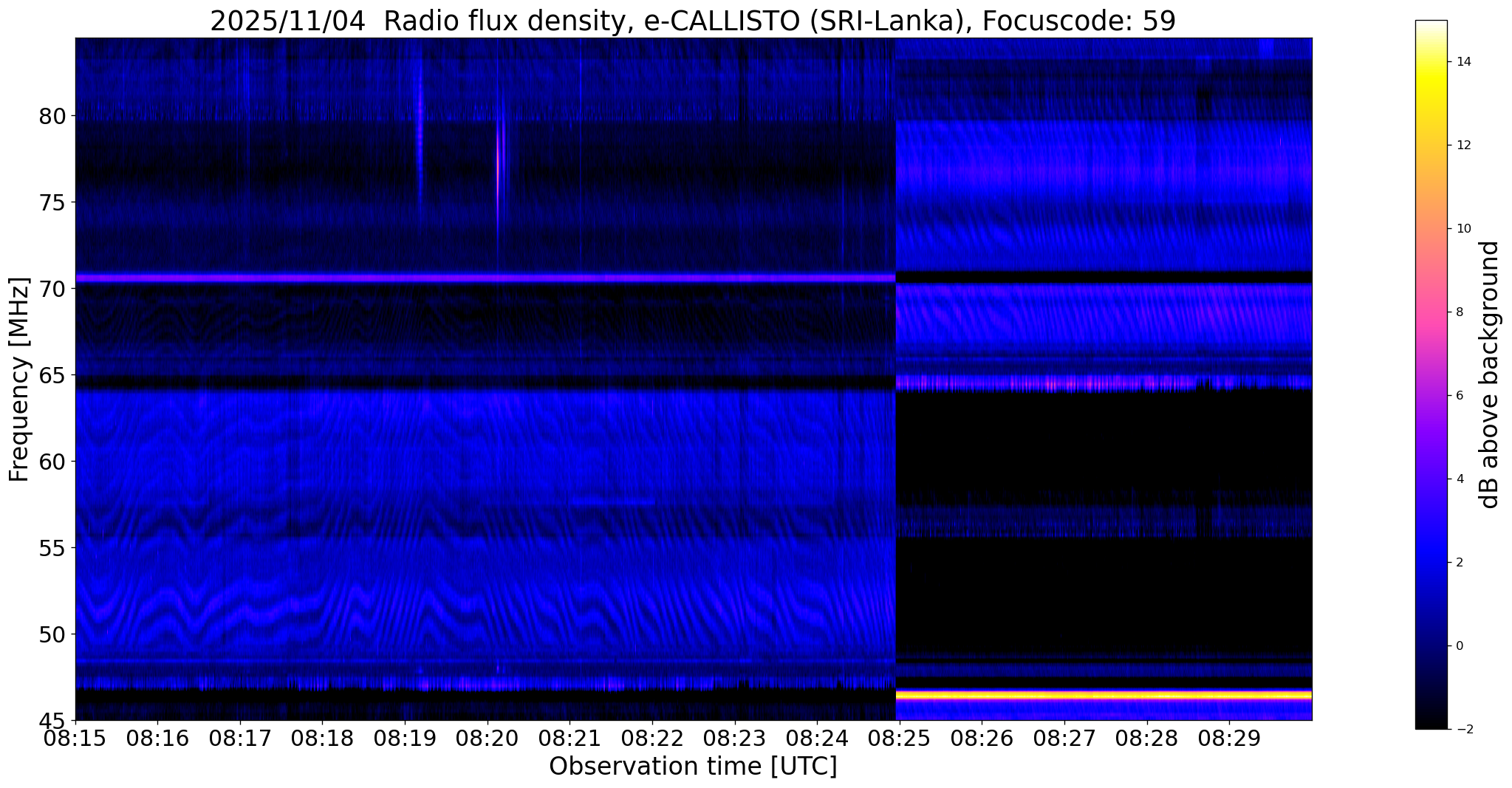The width and height of the screenshot is (1512, 788).
Task: Click the 08:16 time tick label
Action: pyautogui.click(x=158, y=738)
